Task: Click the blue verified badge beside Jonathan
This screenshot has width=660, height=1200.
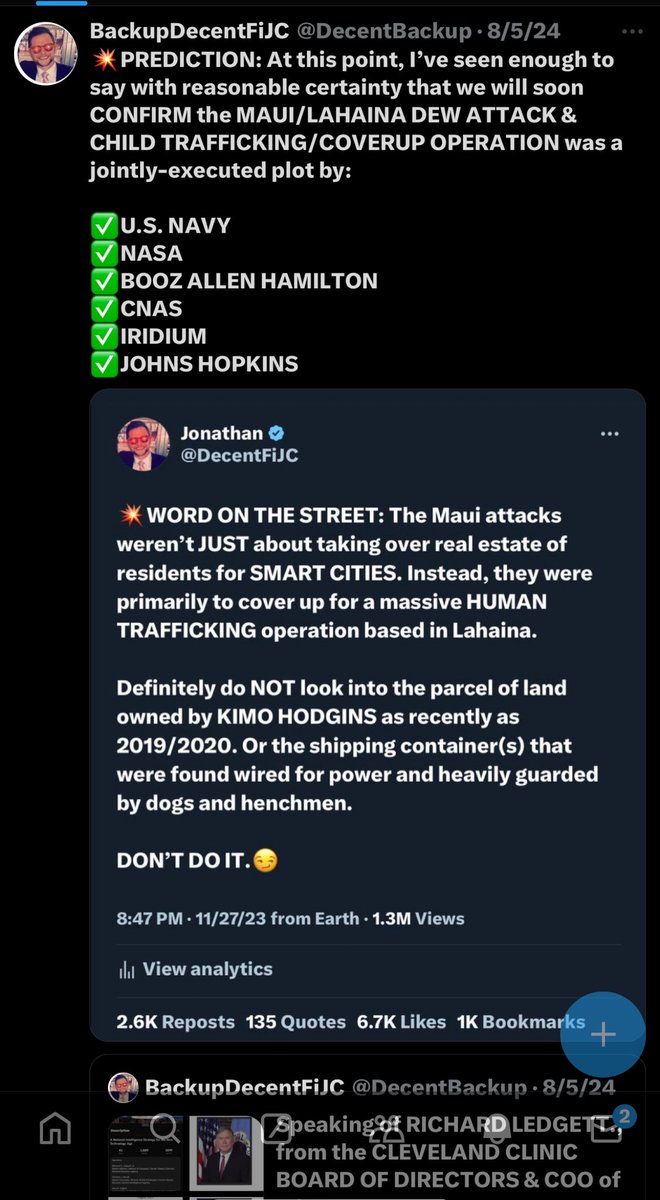Action: [x=277, y=433]
